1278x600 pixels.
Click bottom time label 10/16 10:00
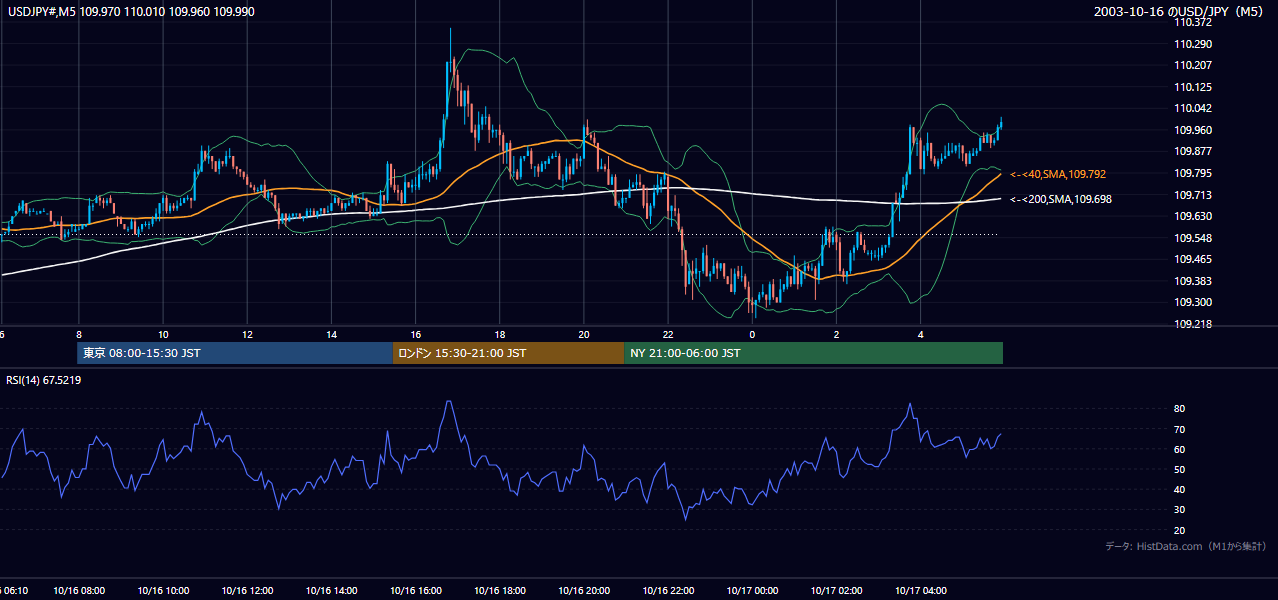pyautogui.click(x=163, y=591)
